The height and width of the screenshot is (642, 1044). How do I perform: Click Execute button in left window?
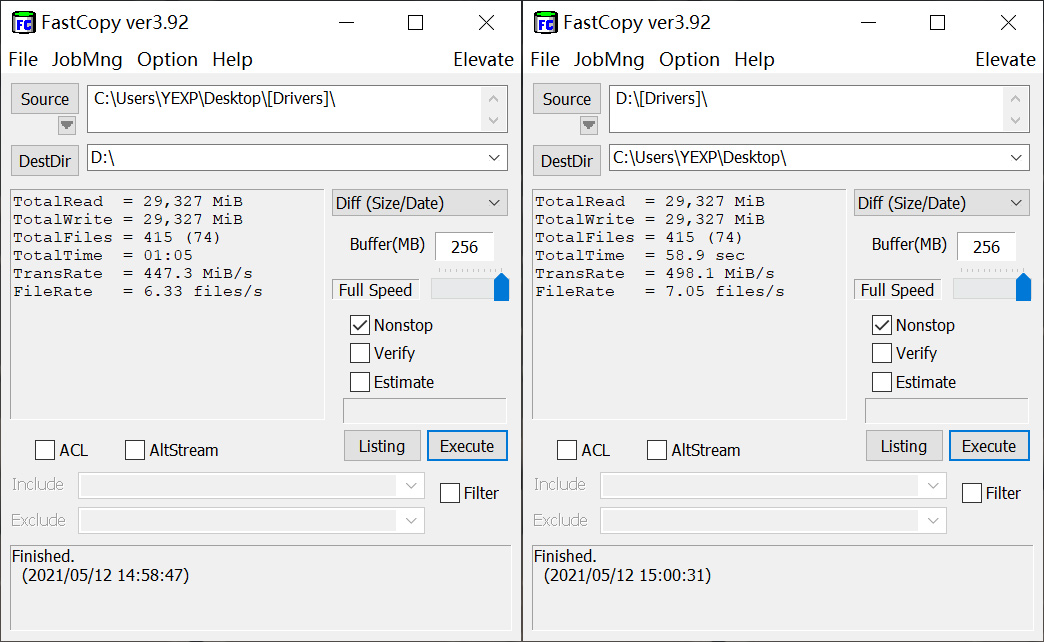pyautogui.click(x=467, y=446)
